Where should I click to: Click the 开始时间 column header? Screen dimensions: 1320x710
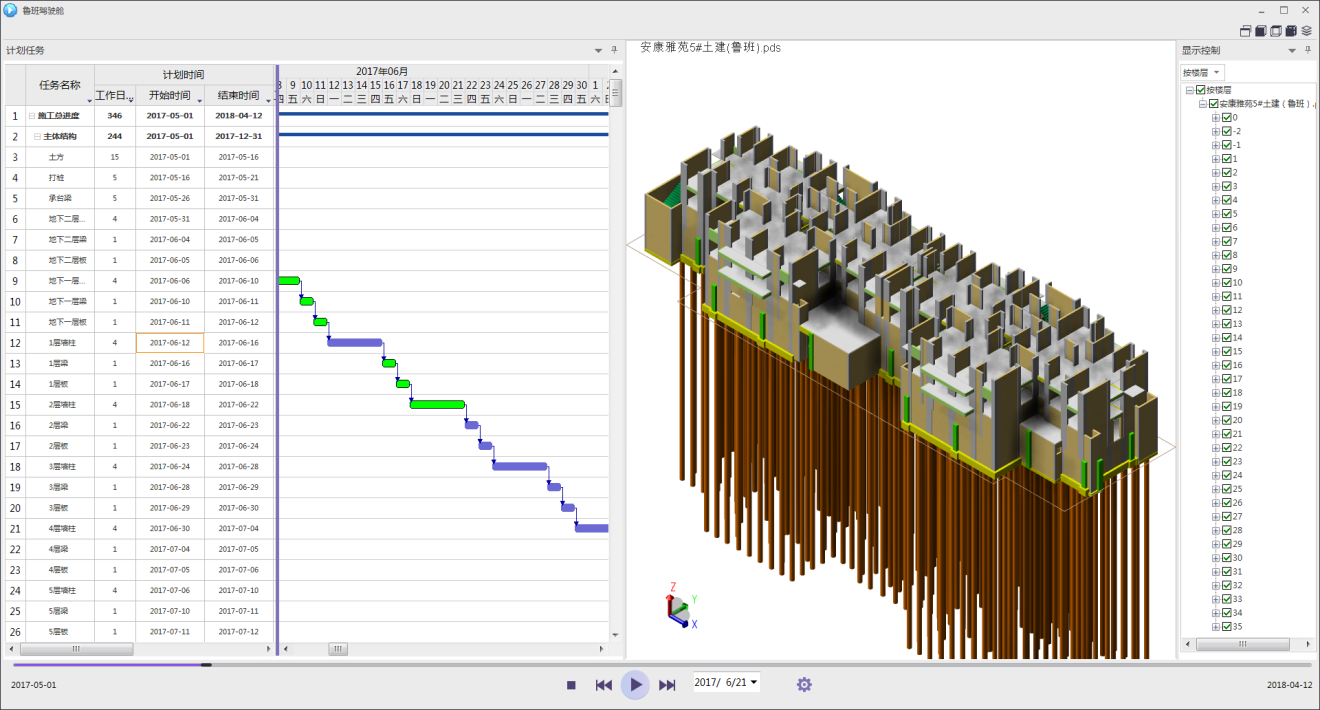169,96
